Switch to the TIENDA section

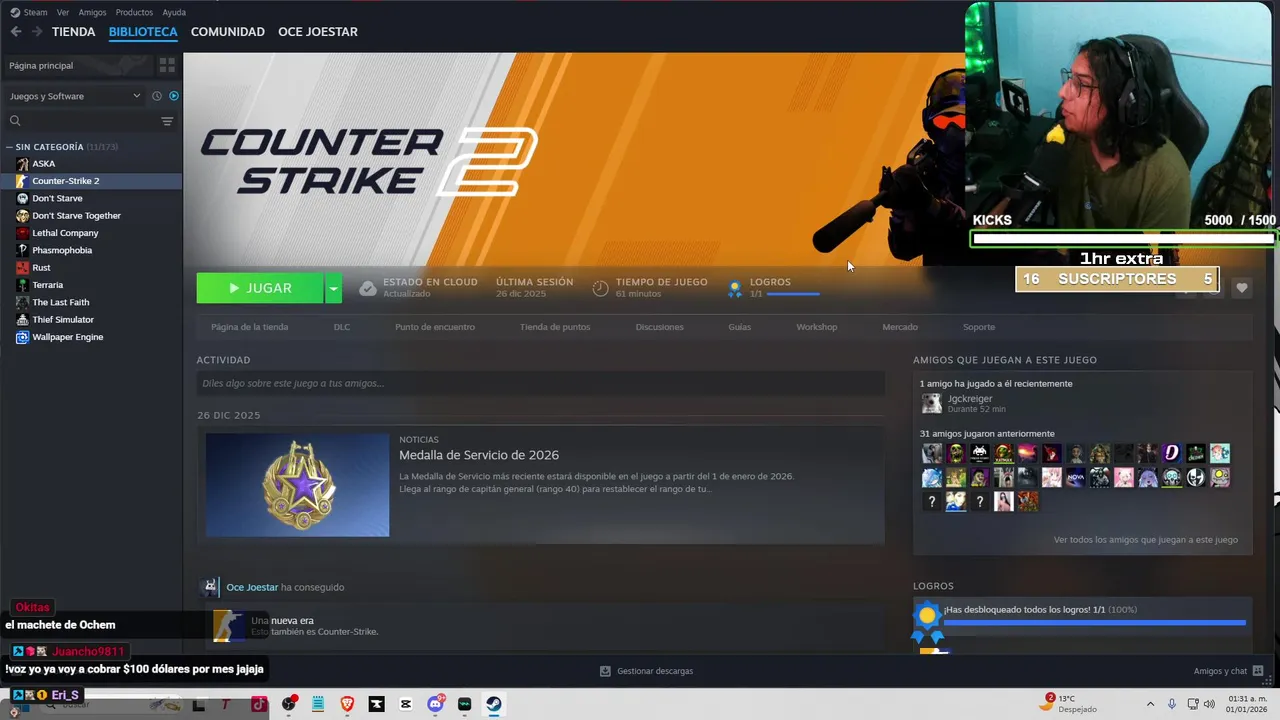pos(74,32)
